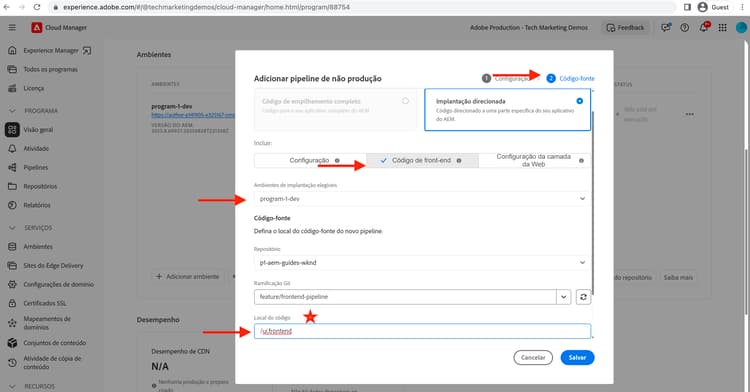Click the Local do código input field

[x=422, y=331]
